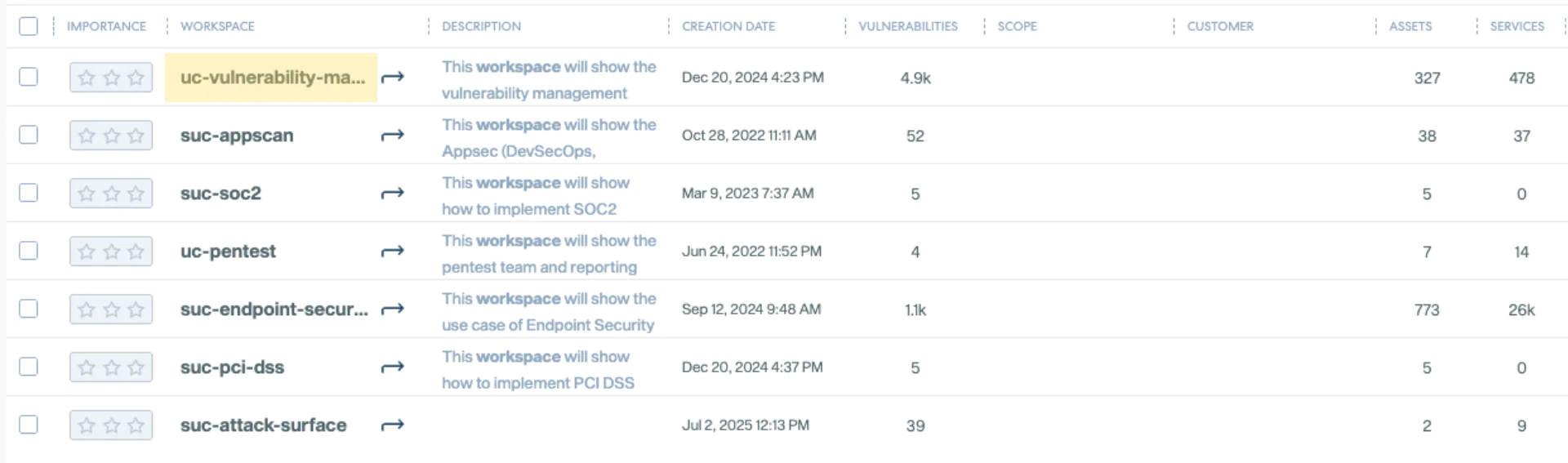Set importance stars for suc-appscan row
Viewport: 1568px width, 463px height.
[111, 136]
